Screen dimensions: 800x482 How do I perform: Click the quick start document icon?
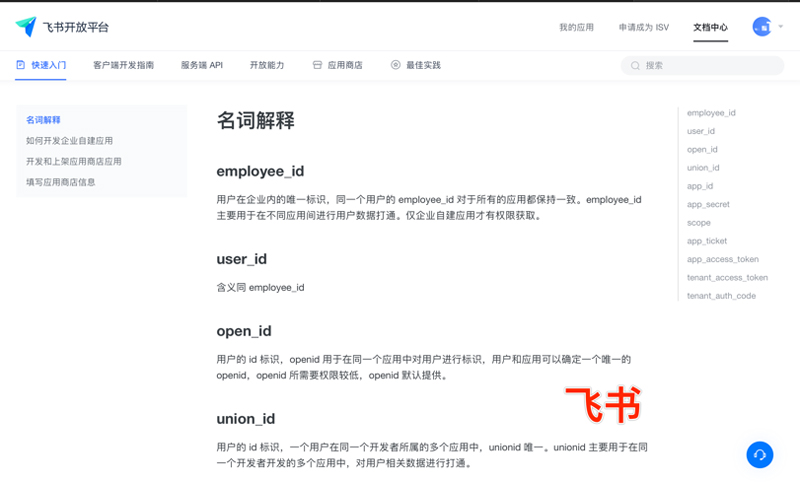point(21,65)
